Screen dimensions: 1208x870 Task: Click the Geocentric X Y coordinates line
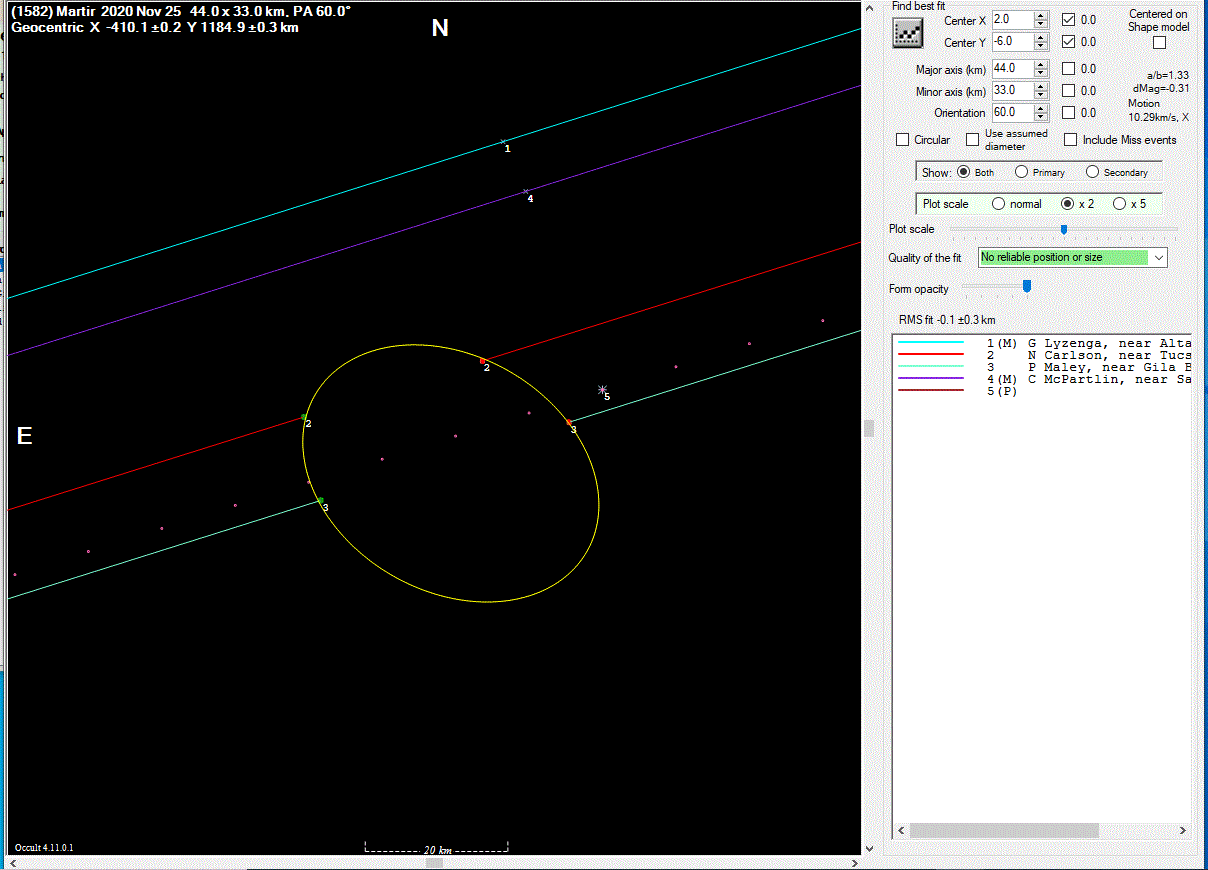point(154,27)
